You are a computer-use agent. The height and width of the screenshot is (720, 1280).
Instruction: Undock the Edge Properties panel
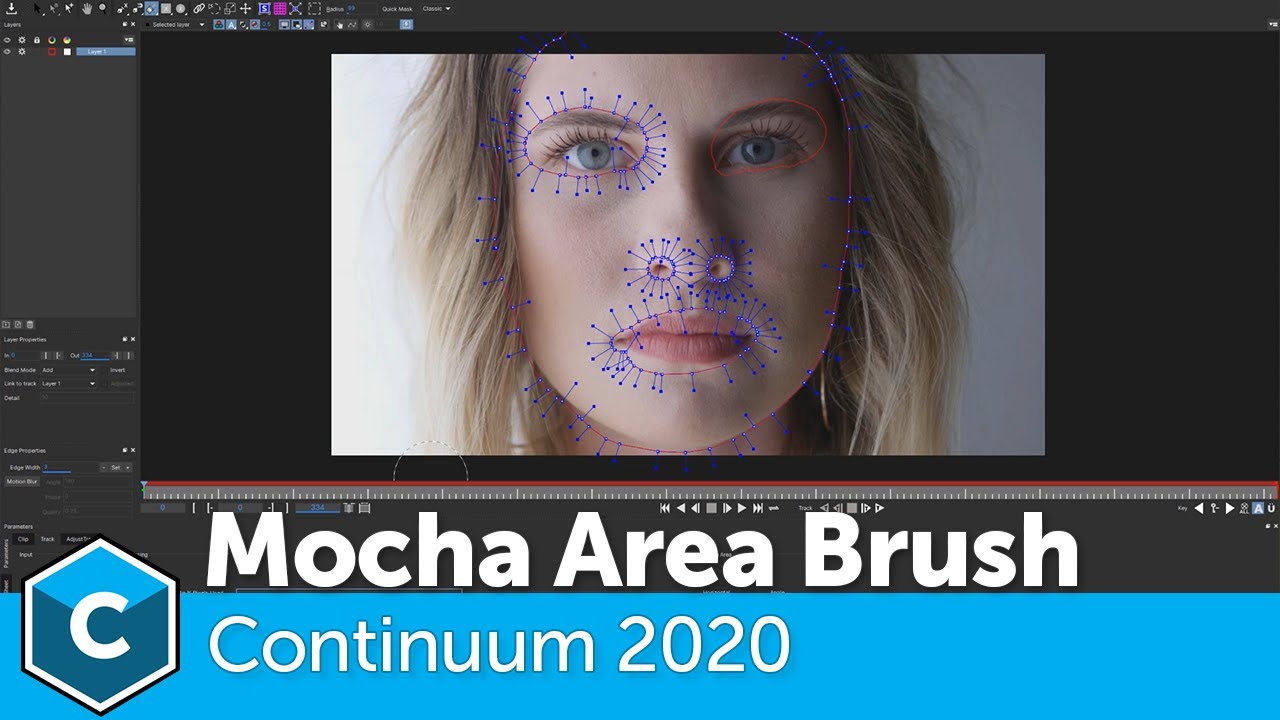tap(125, 450)
